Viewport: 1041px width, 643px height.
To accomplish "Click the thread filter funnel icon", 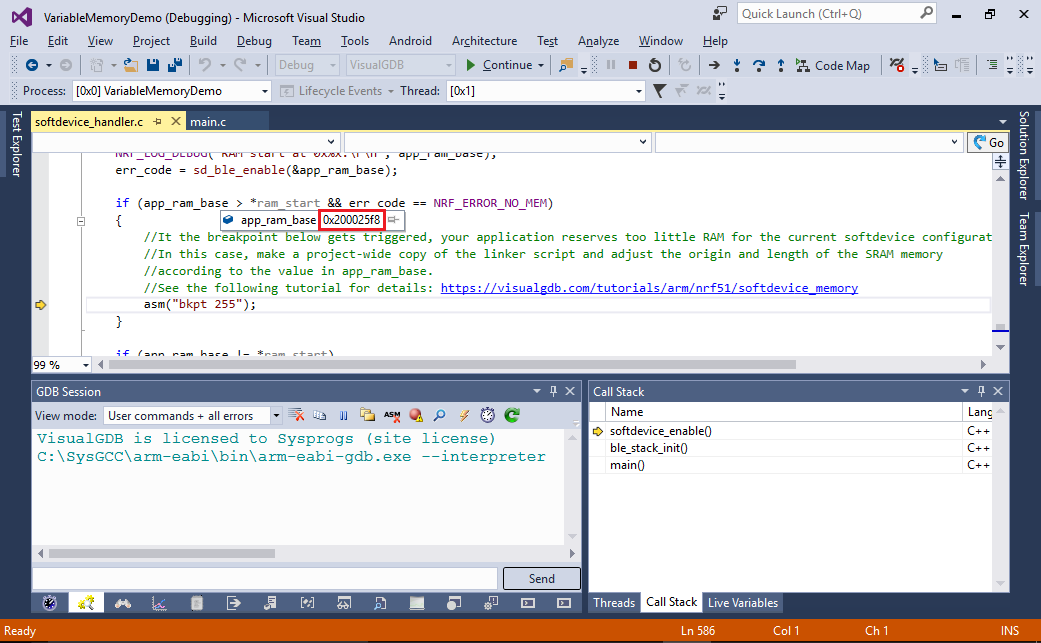I will pyautogui.click(x=659, y=91).
